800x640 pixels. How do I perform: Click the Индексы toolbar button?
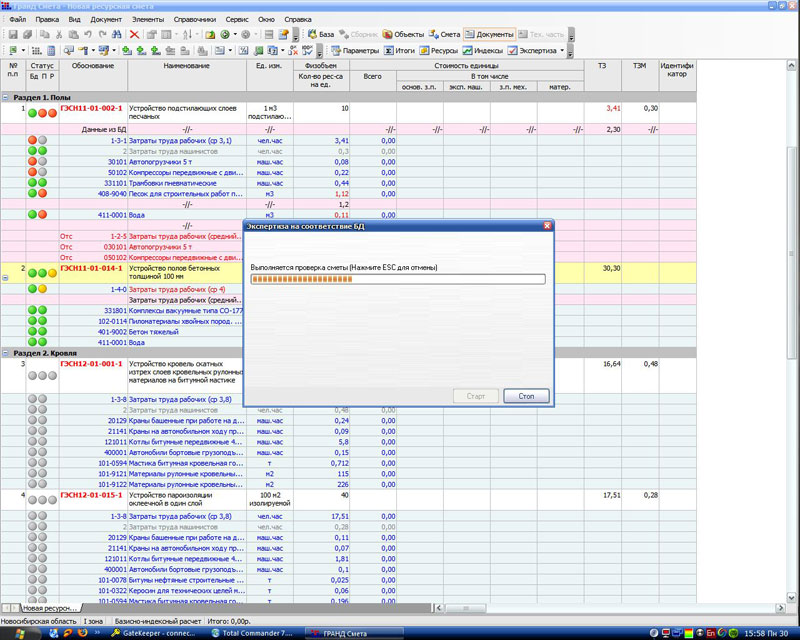pyautogui.click(x=483, y=50)
